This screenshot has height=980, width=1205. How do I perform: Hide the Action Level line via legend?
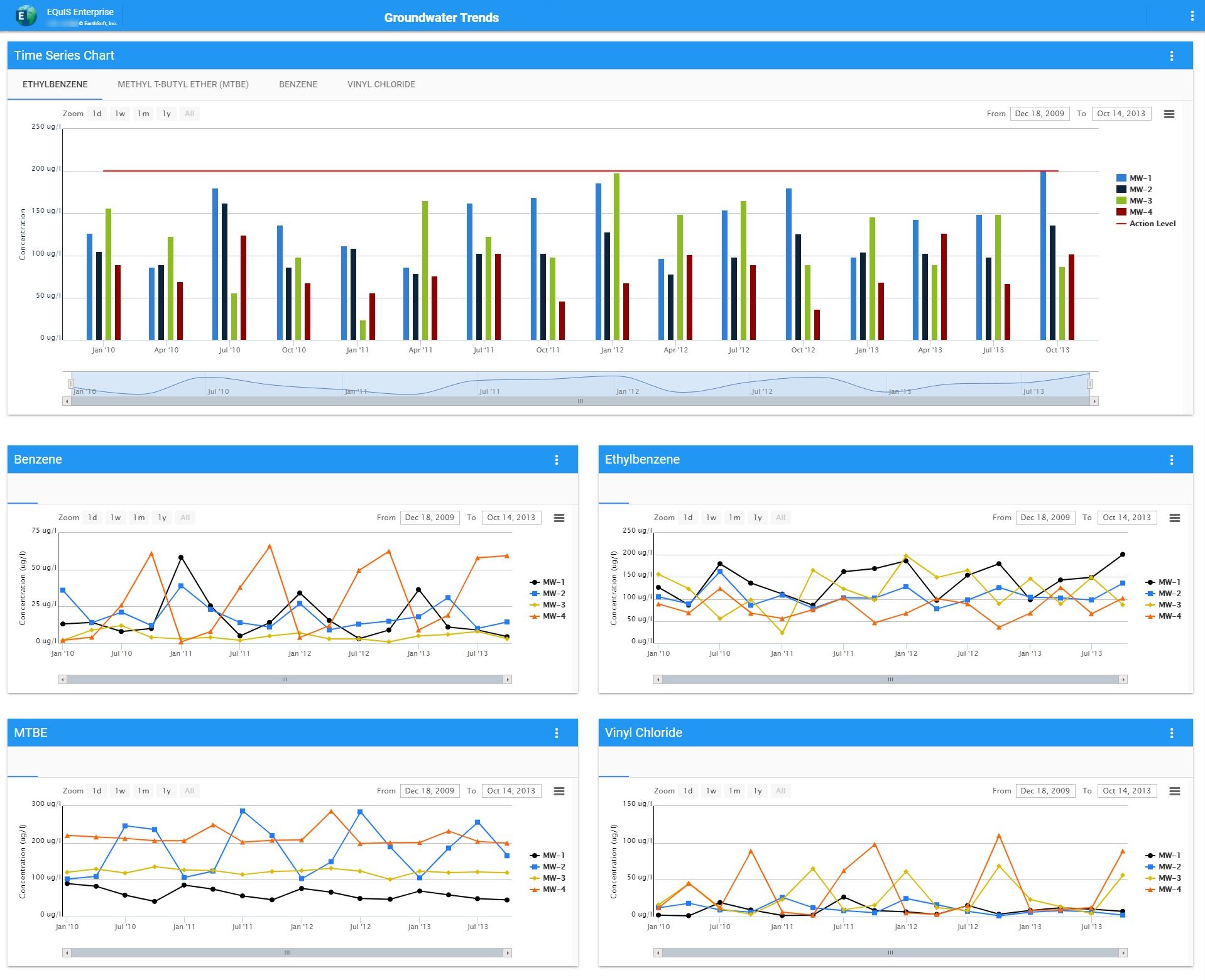[1151, 224]
